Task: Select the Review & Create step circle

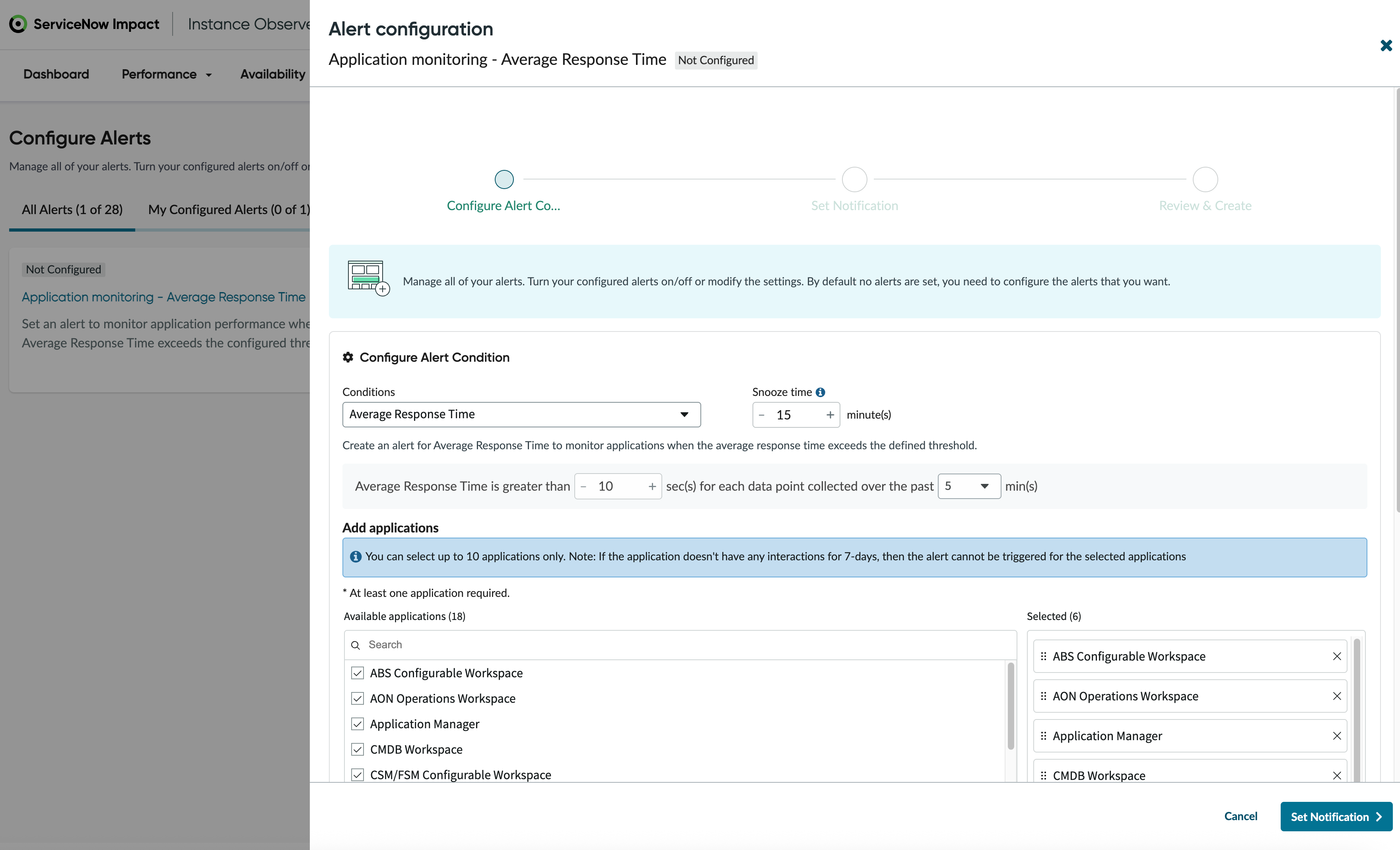Action: coord(1205,179)
